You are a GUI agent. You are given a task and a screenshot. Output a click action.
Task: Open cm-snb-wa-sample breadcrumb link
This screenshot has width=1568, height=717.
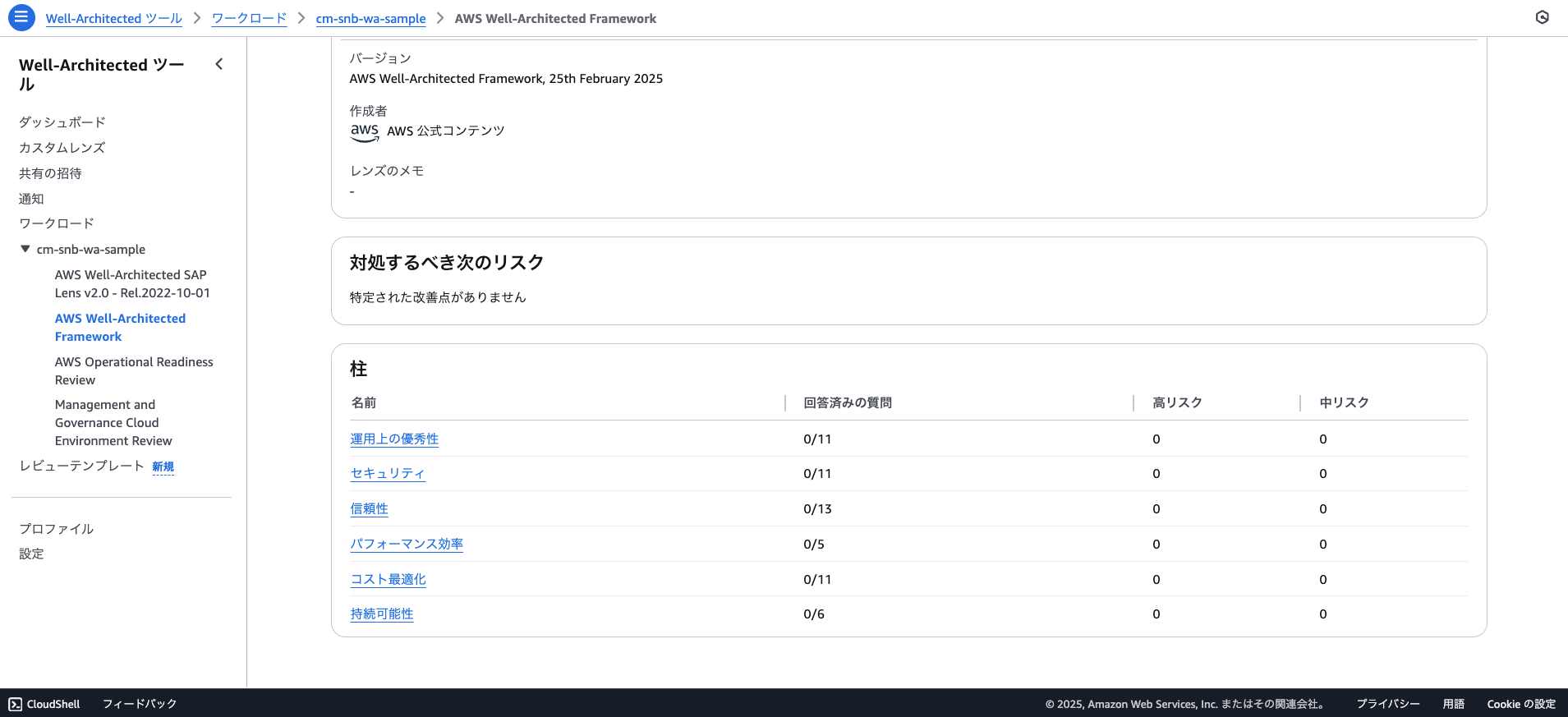click(370, 18)
